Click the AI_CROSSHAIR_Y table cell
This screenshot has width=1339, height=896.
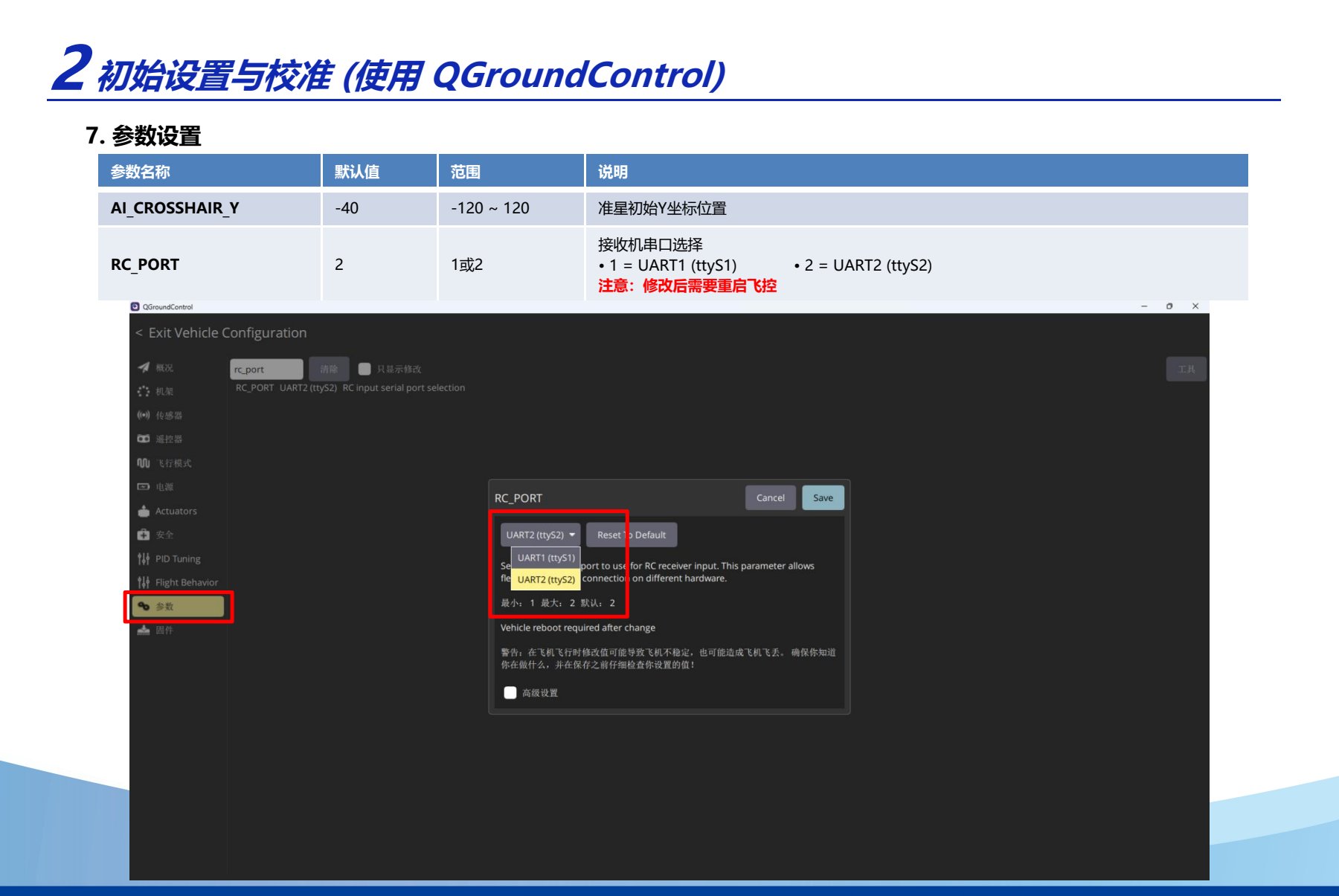coord(209,208)
